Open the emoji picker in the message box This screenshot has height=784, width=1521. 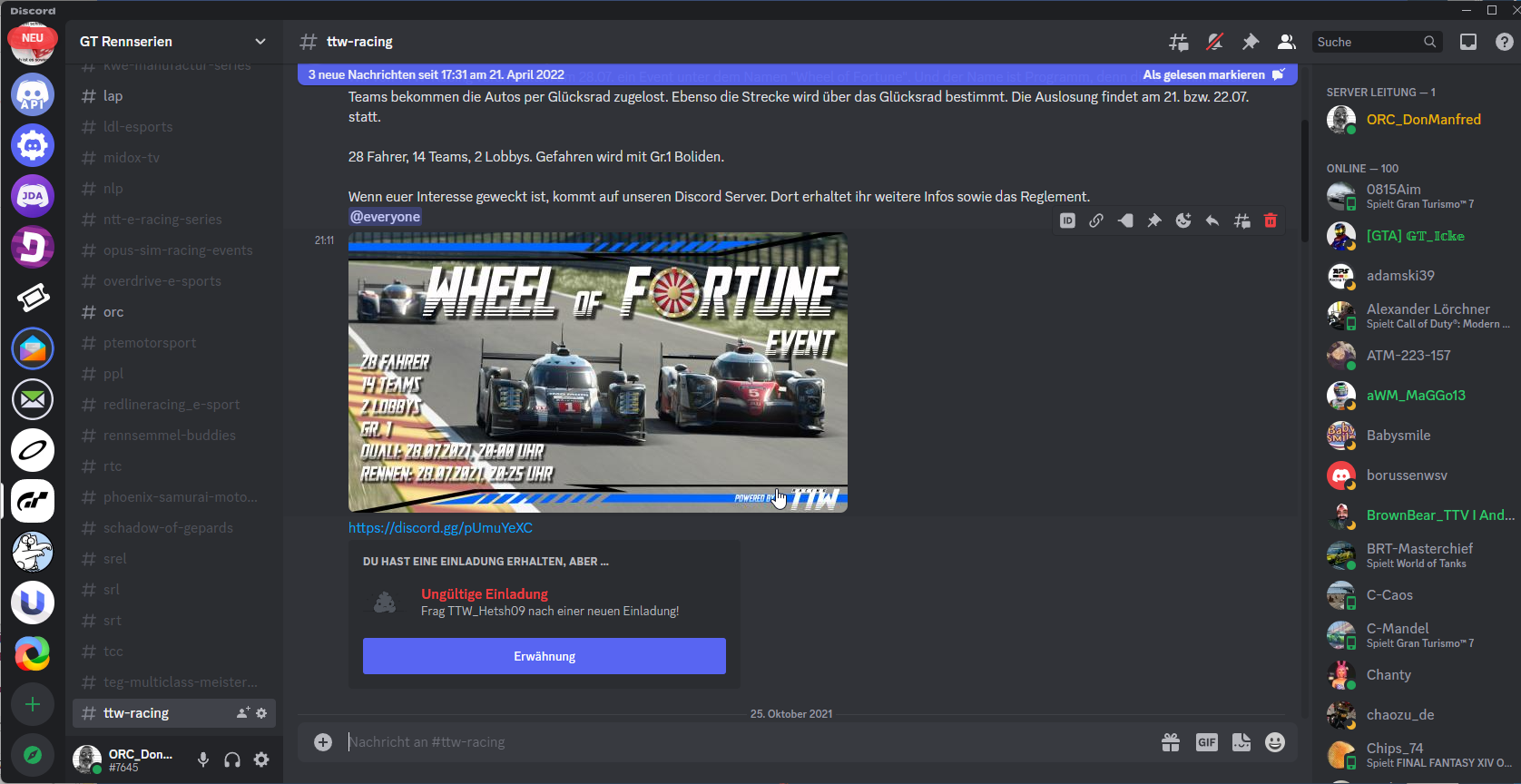pos(1275,742)
